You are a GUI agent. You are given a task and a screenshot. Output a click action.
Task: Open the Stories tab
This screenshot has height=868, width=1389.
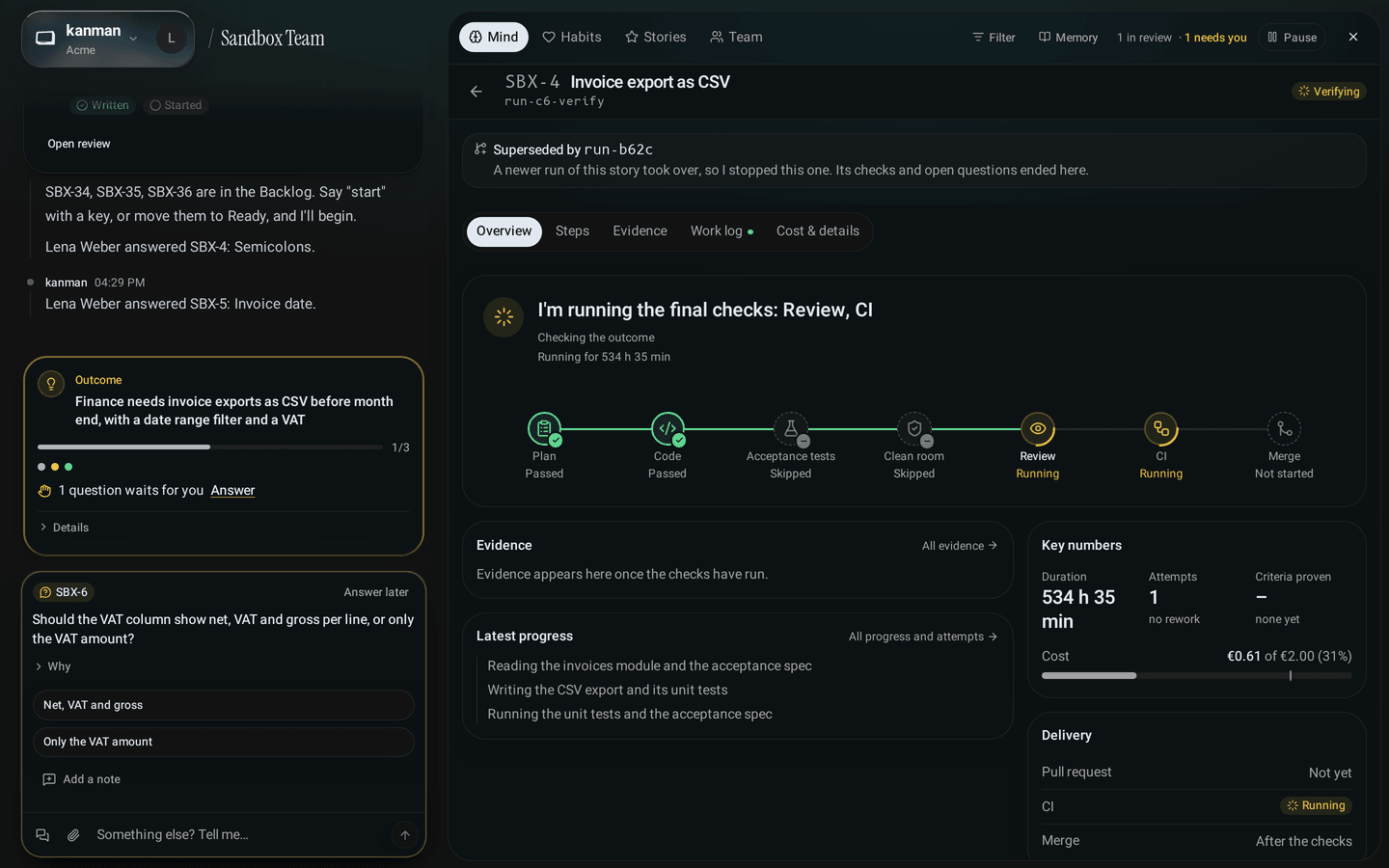tap(656, 37)
